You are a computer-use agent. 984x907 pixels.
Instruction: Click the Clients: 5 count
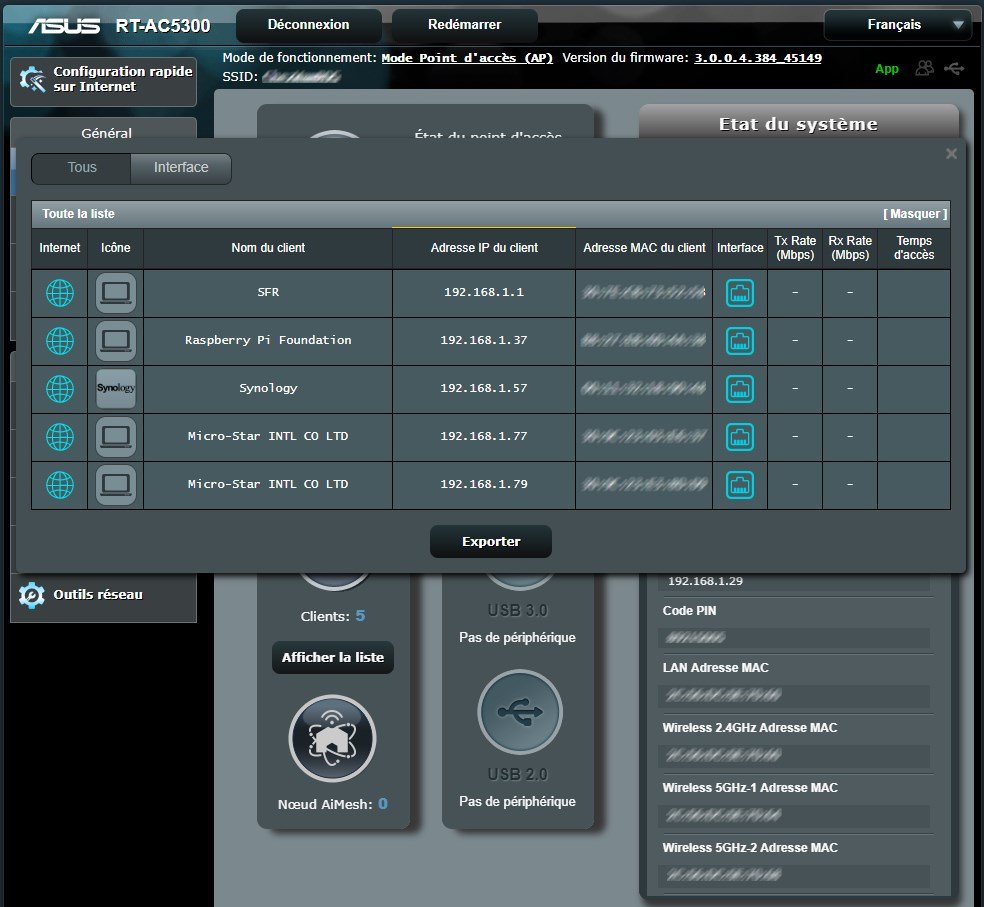[333, 616]
